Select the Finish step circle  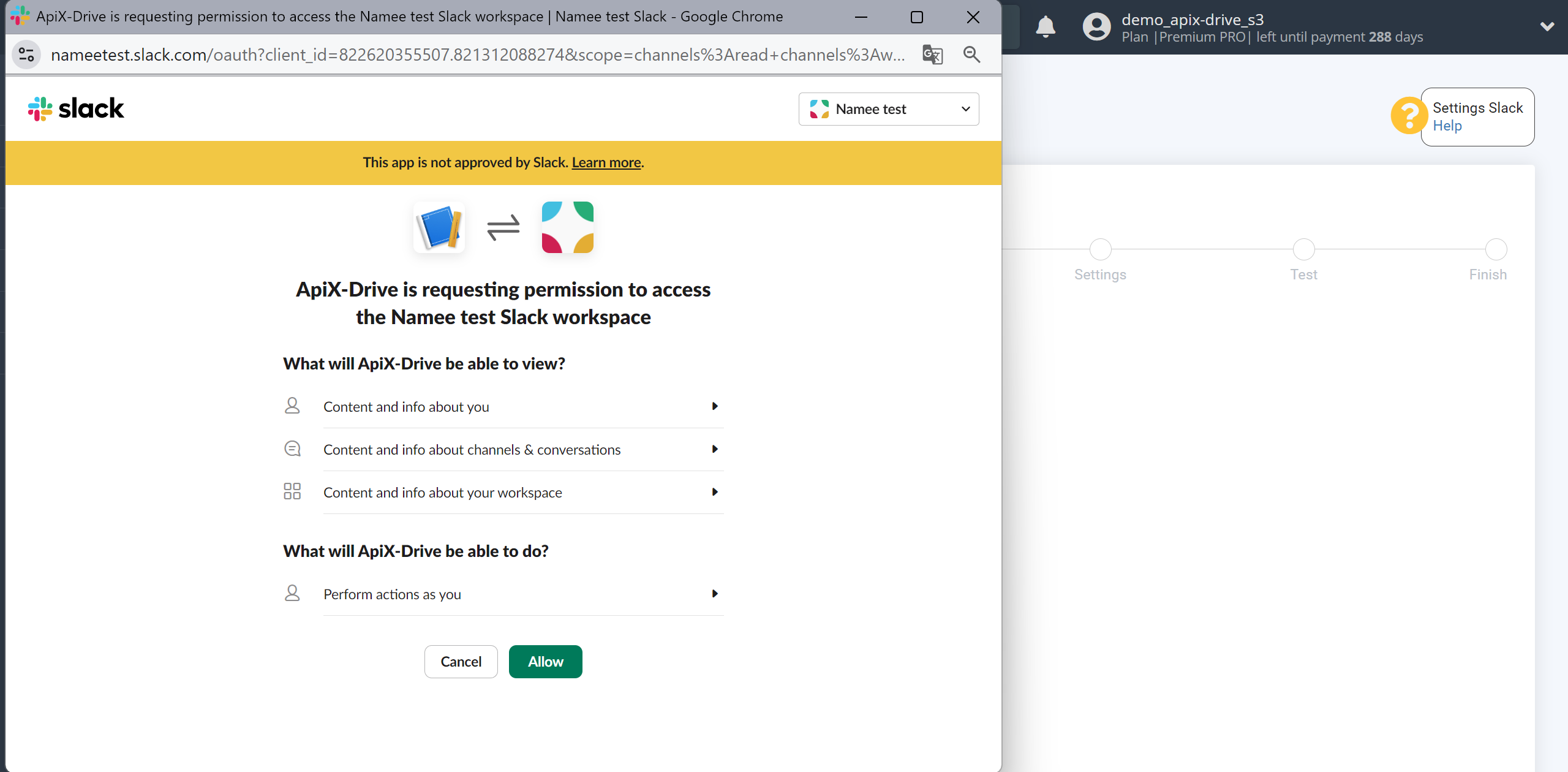click(1496, 249)
